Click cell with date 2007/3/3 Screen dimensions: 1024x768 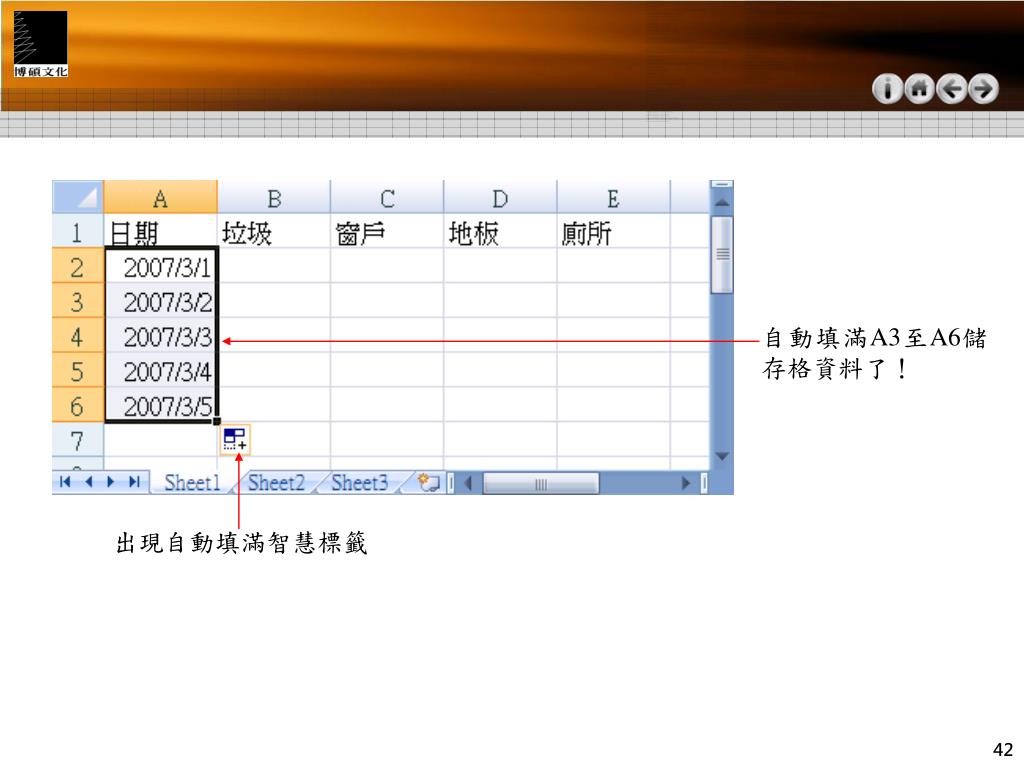coord(161,335)
